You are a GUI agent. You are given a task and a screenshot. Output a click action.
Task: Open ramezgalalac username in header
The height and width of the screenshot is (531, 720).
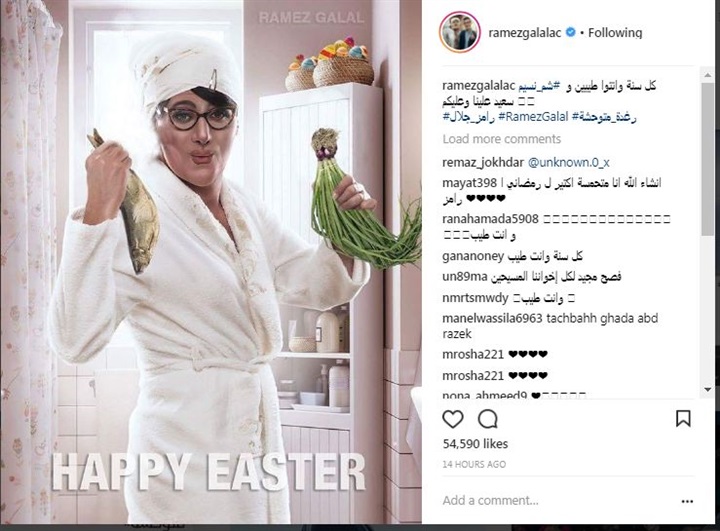pyautogui.click(x=524, y=33)
